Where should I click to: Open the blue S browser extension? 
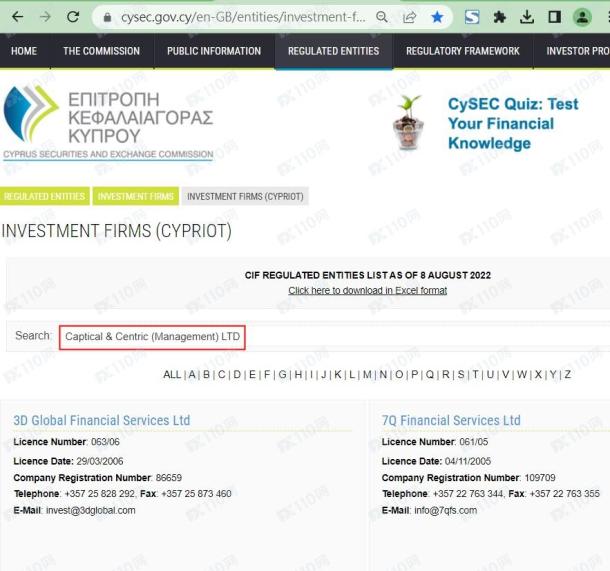[x=472, y=17]
